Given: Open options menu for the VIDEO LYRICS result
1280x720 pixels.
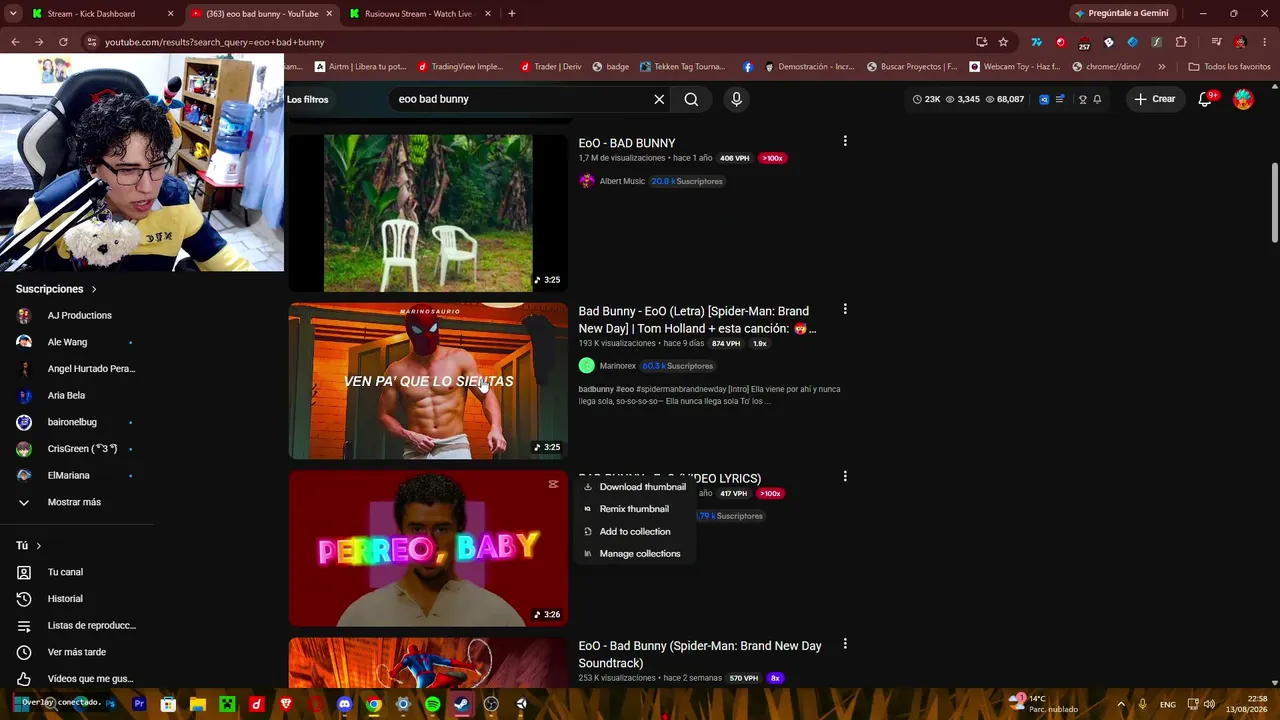Looking at the screenshot, I should pyautogui.click(x=845, y=477).
